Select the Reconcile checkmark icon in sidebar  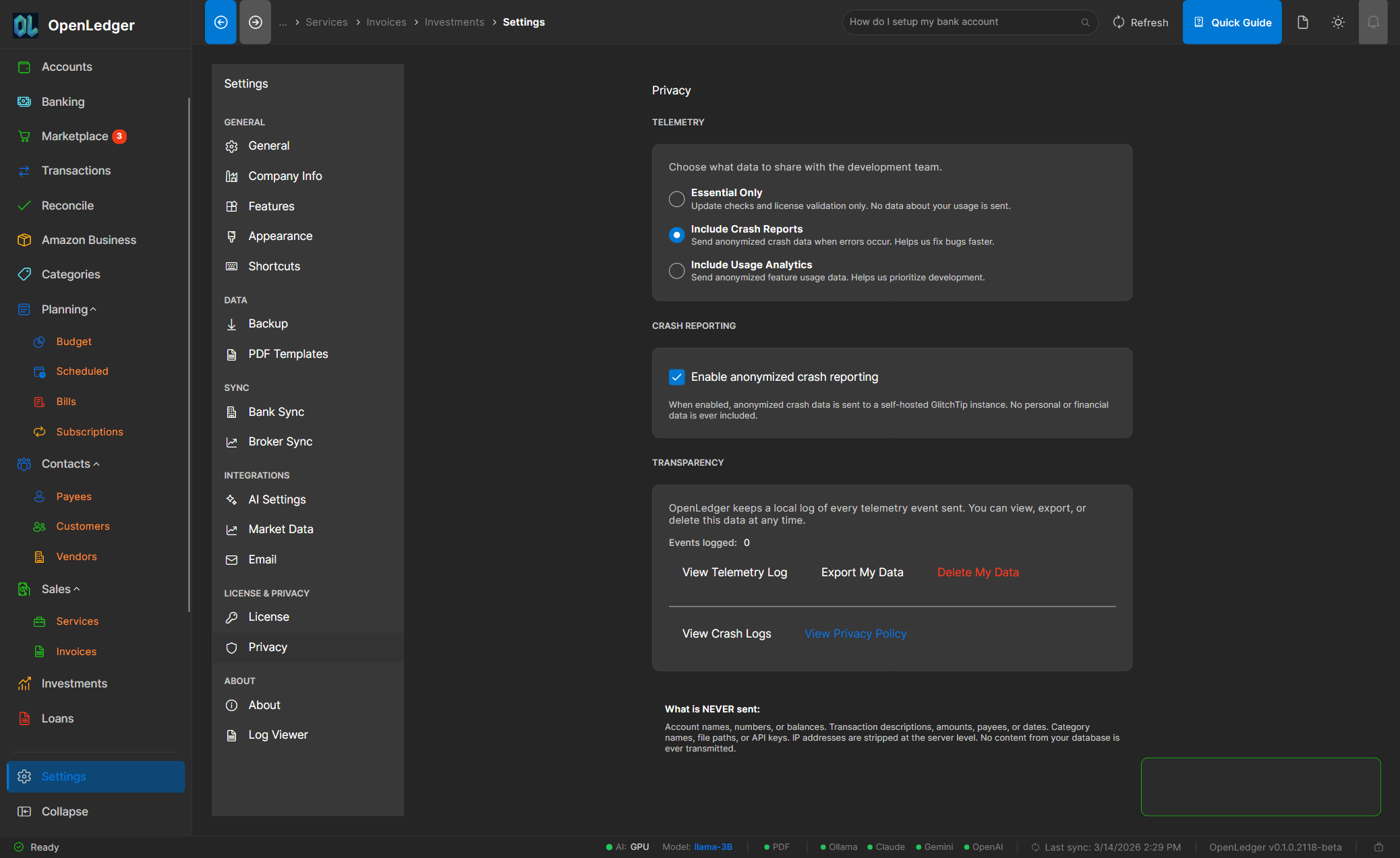pyautogui.click(x=24, y=206)
